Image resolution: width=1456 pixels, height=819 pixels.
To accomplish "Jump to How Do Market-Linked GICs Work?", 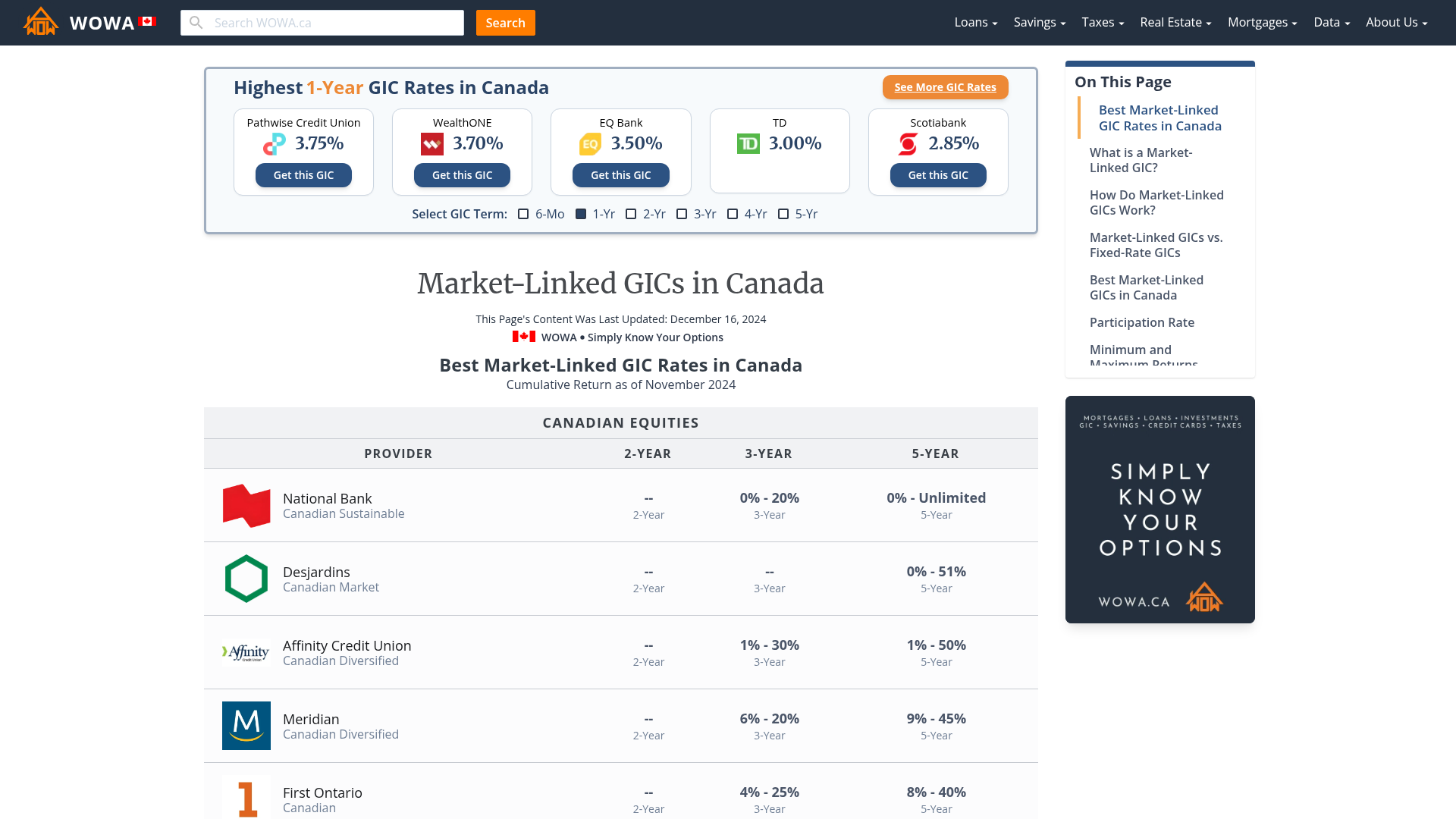I will point(1156,202).
